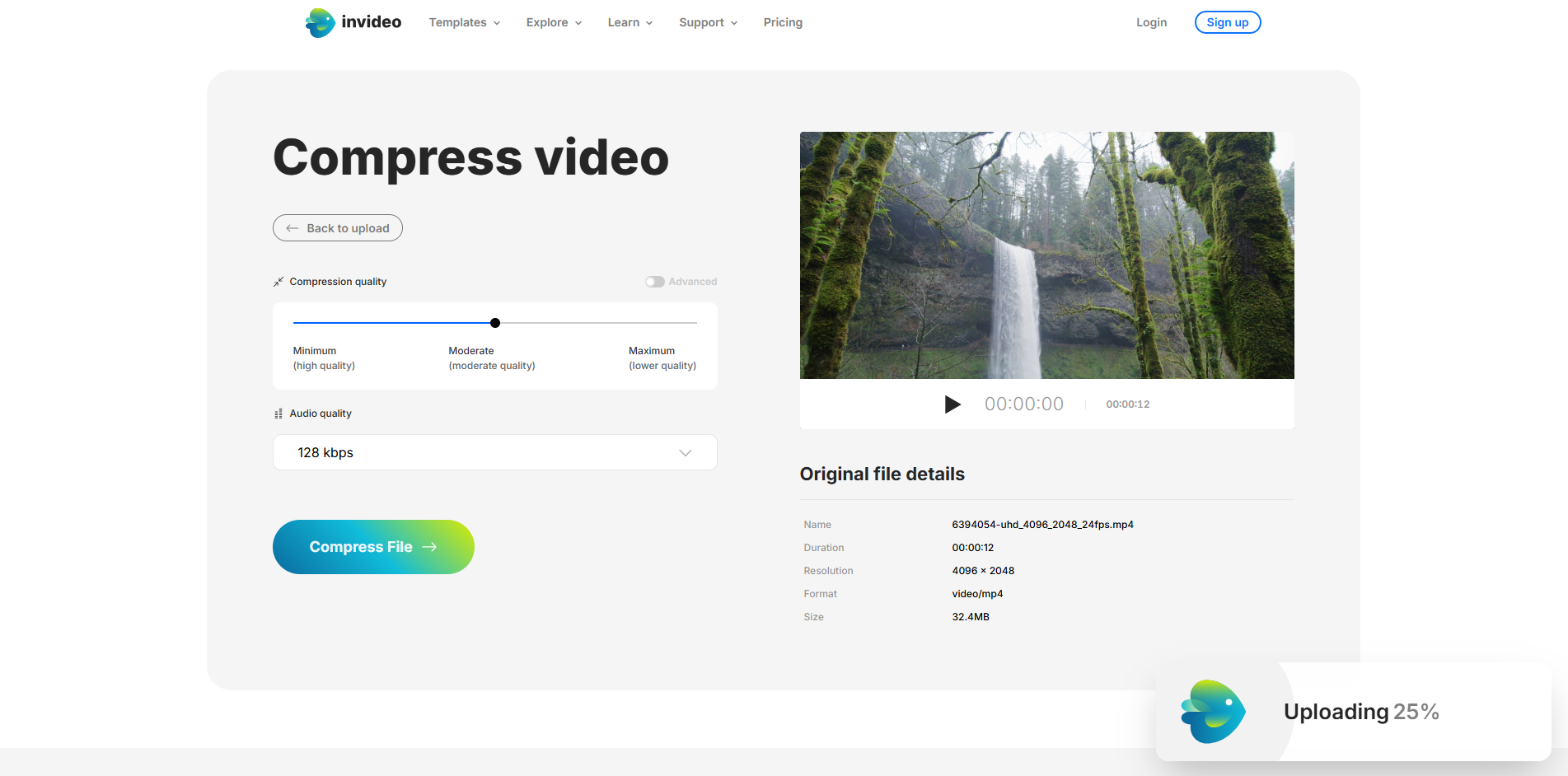The height and width of the screenshot is (776, 1568).
Task: Click the back arrow inside Back to upload
Action: pyautogui.click(x=292, y=227)
